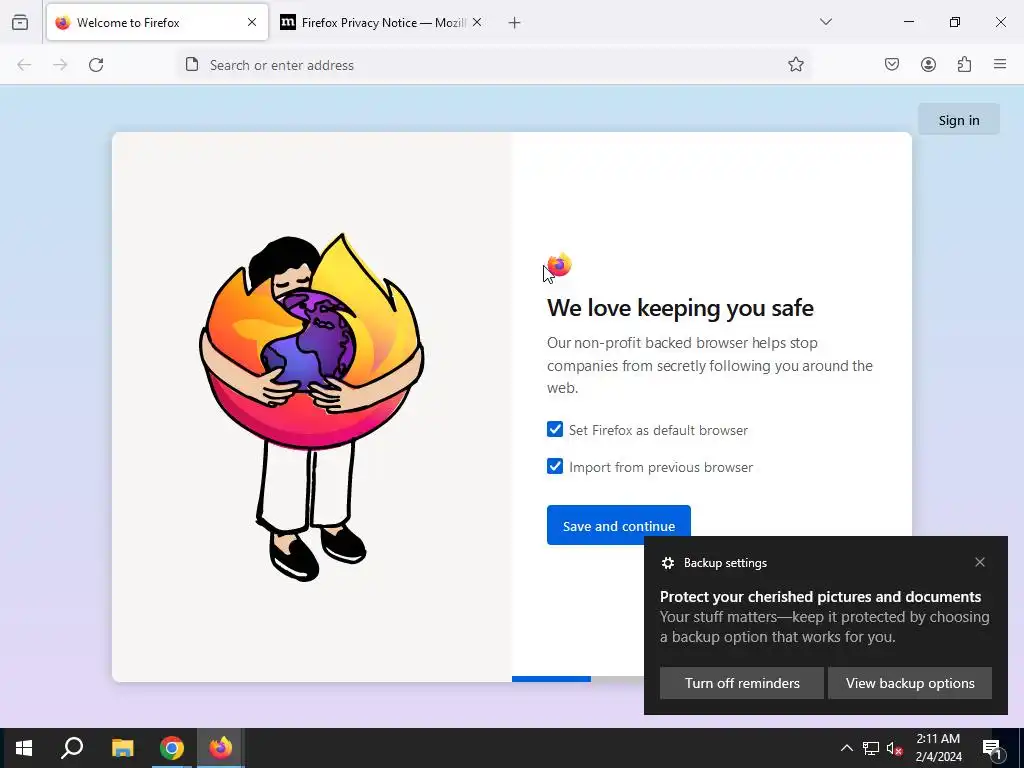Open the Windows Start menu
The image size is (1024, 768).
[x=24, y=748]
